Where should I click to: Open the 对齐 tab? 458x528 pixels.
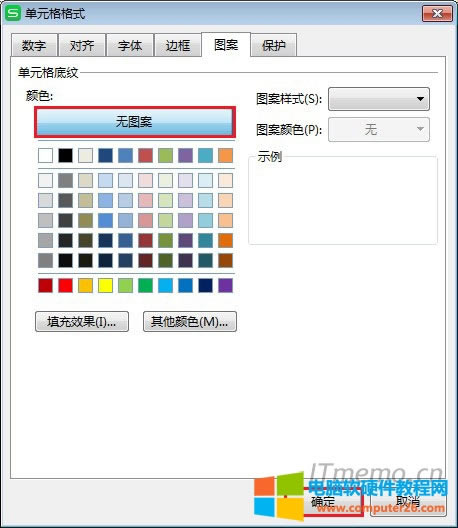(82, 45)
